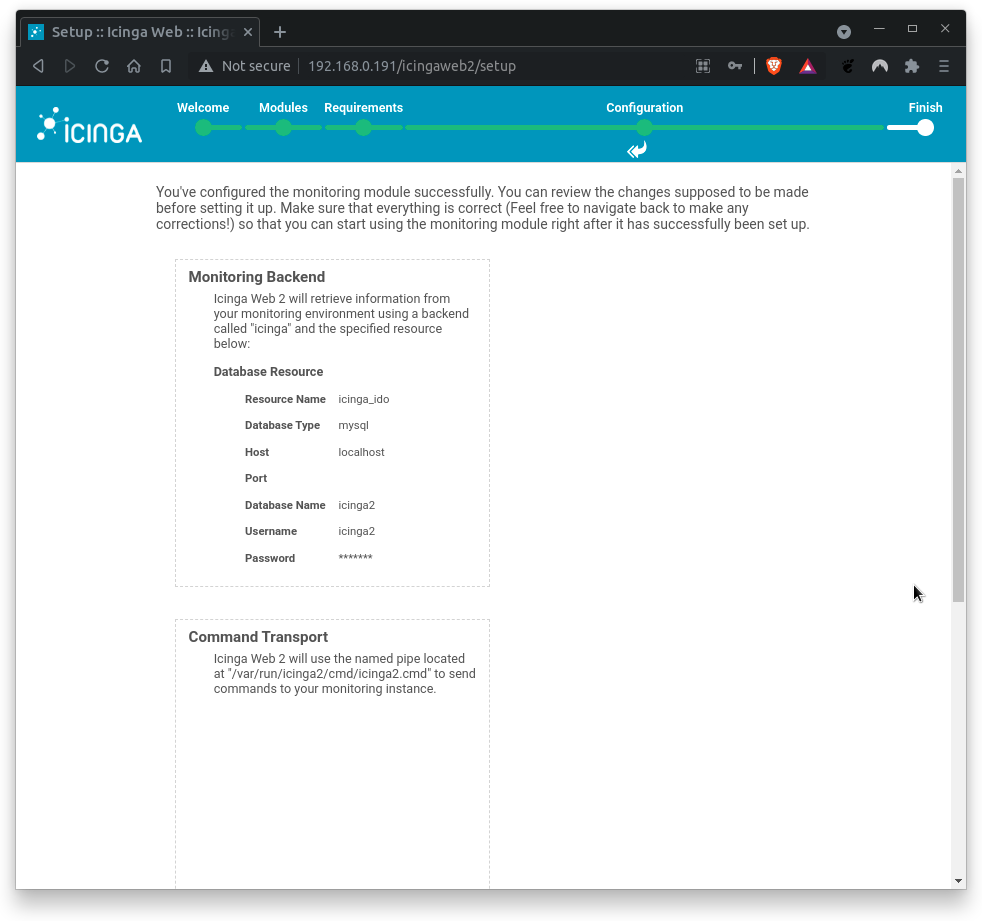This screenshot has width=982, height=921.
Task: Click the Icinga logo in the header
Action: [x=88, y=124]
